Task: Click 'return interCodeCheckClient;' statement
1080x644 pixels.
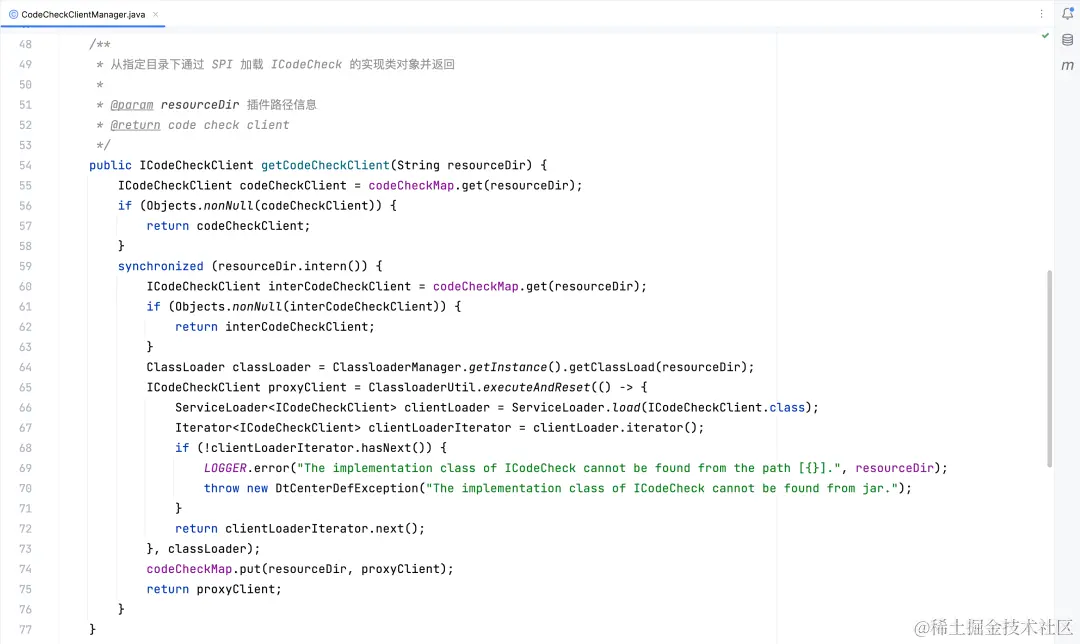Action: 275,326
